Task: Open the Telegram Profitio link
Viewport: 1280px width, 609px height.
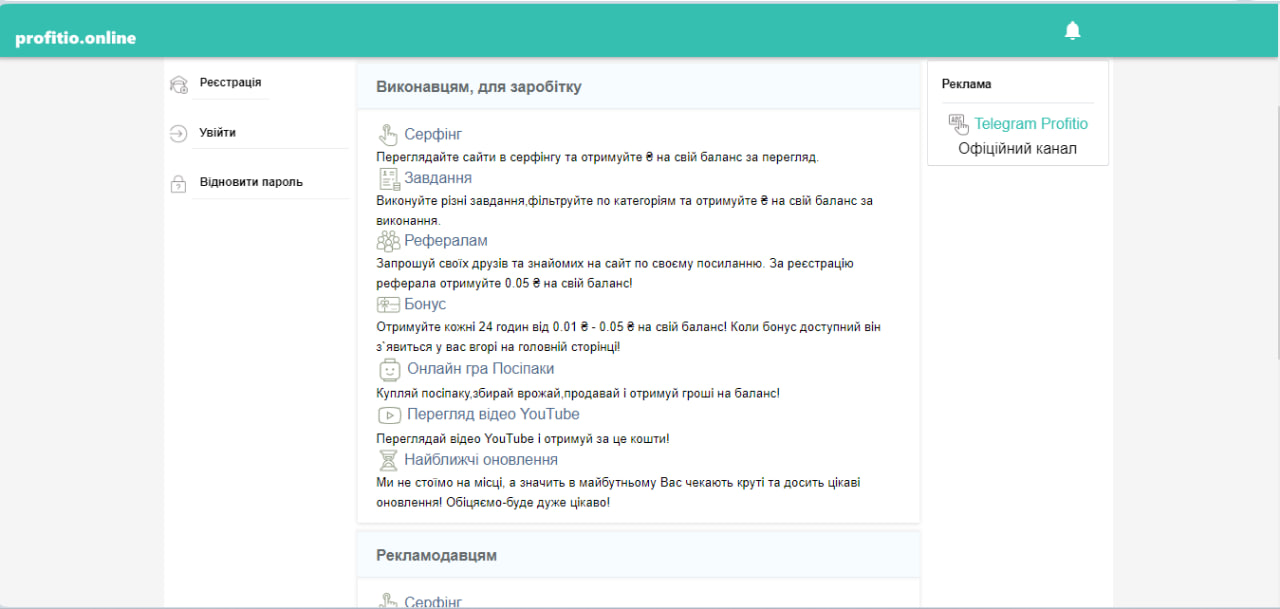Action: pos(1031,124)
